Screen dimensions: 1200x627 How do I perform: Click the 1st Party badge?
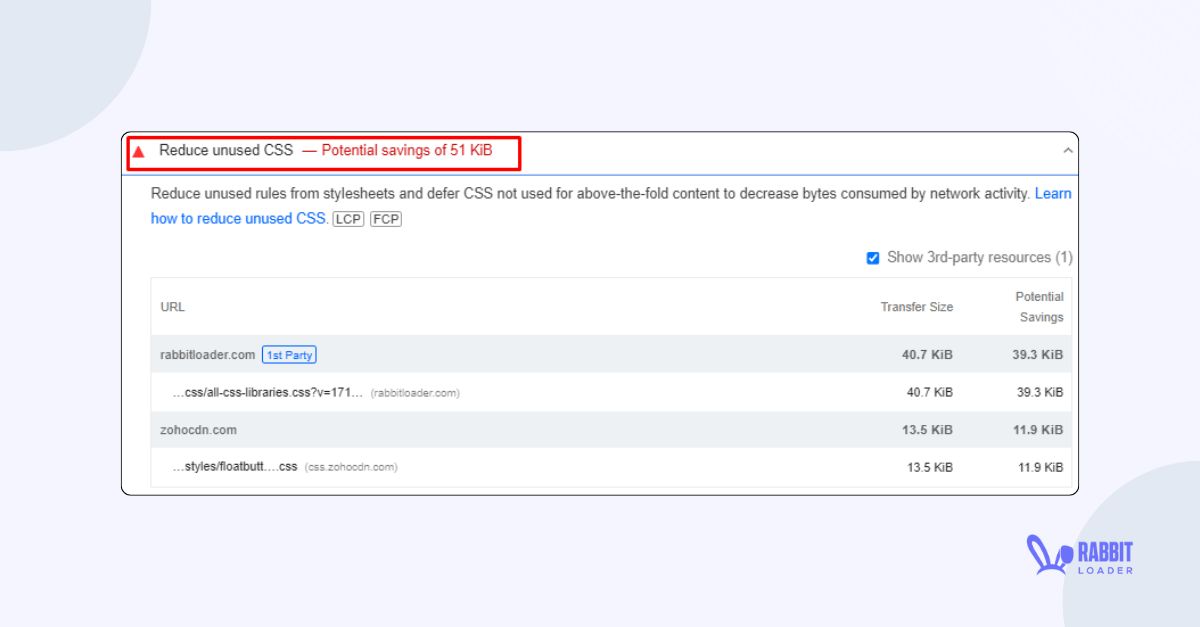[x=289, y=354]
